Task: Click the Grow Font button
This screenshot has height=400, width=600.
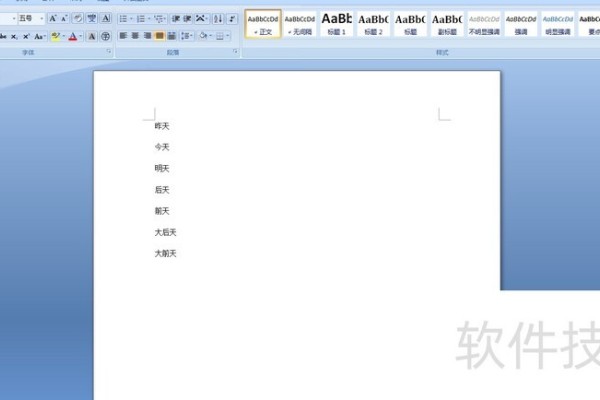Action: [53, 18]
